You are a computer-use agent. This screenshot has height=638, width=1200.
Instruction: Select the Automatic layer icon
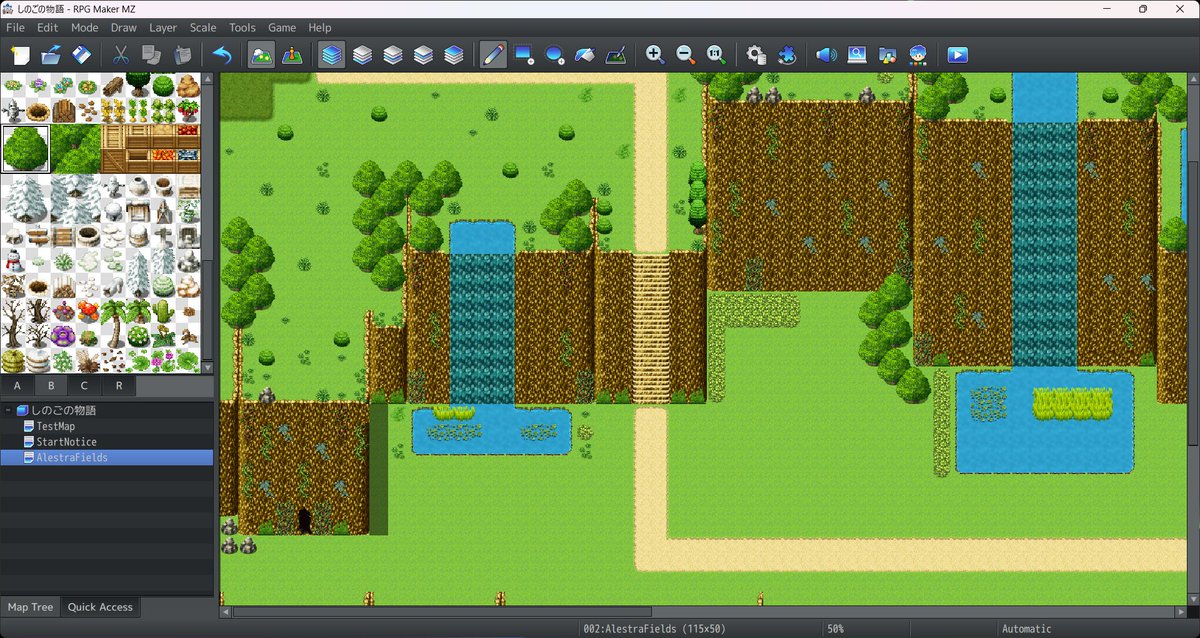331,55
